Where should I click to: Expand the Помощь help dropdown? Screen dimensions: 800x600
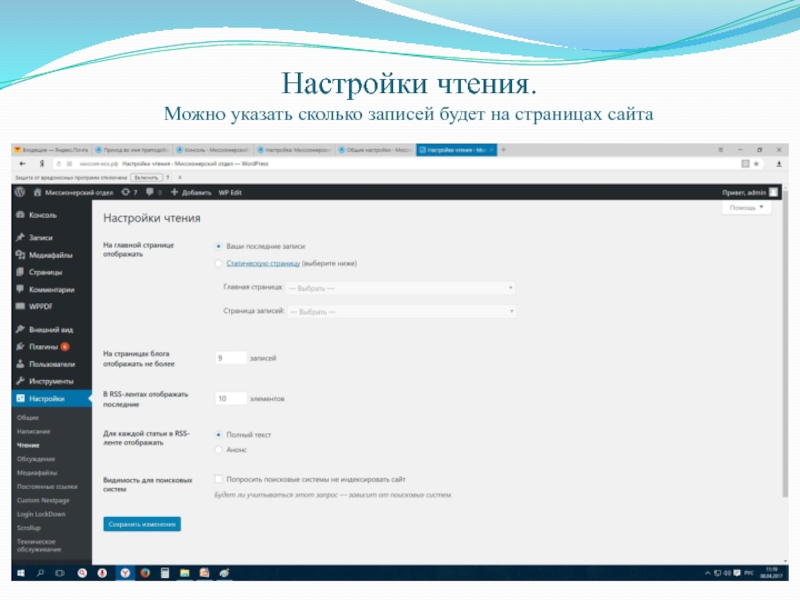746,207
